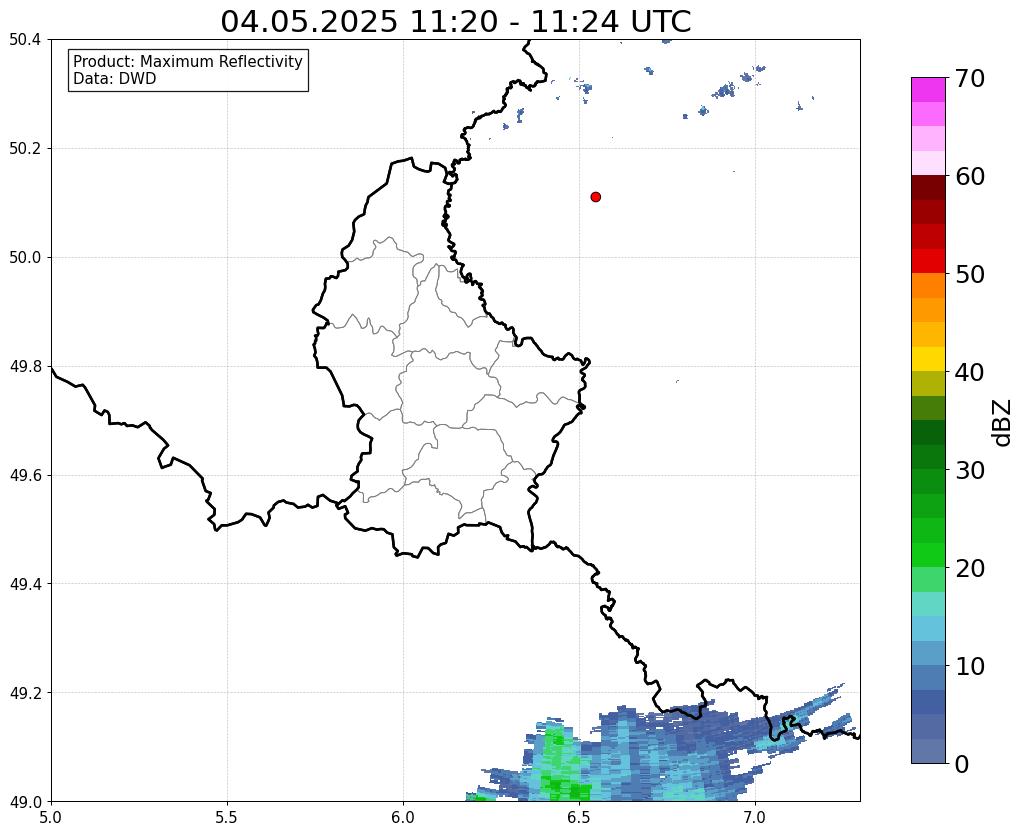Click the yellow colorbar swatch above 40
The width and height of the screenshot is (1023, 834).
point(928,359)
